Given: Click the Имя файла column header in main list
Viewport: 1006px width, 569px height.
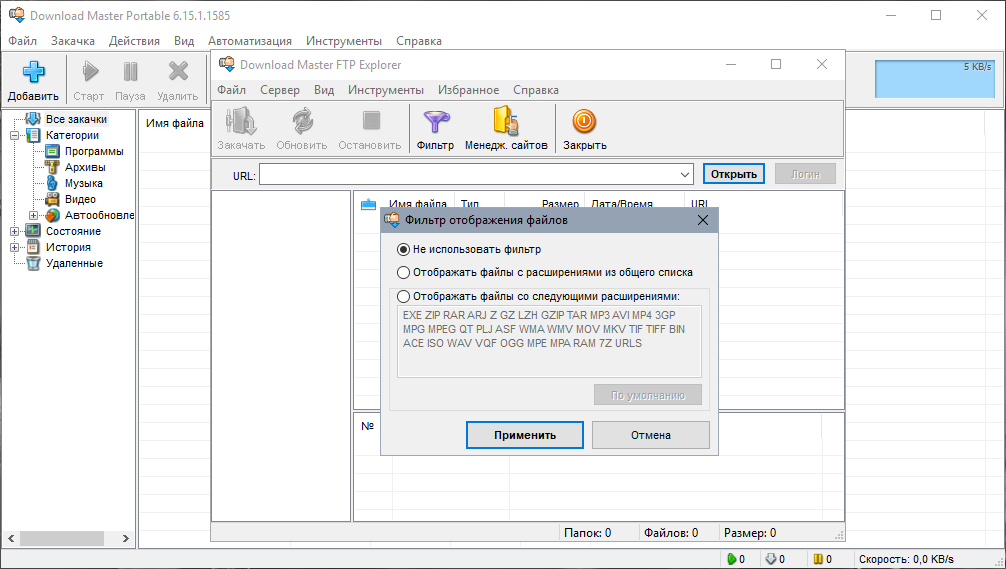Looking at the screenshot, I should click(175, 123).
